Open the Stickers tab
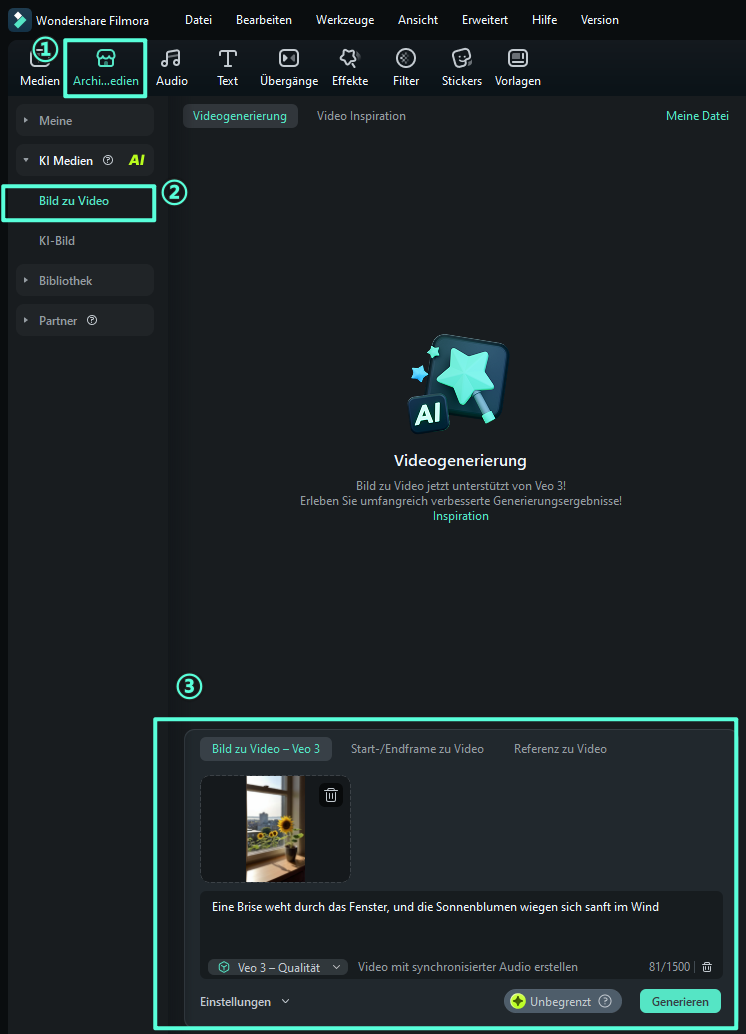This screenshot has height=1034, width=746. click(462, 68)
